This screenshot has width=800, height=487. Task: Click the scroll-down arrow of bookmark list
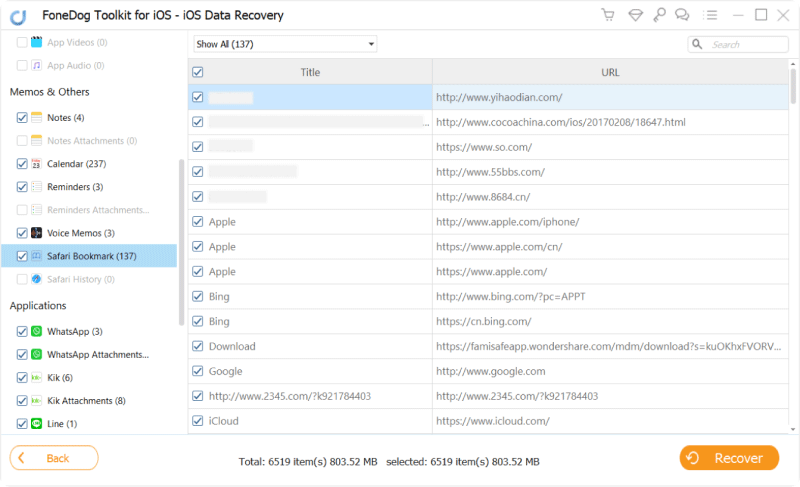pos(793,429)
